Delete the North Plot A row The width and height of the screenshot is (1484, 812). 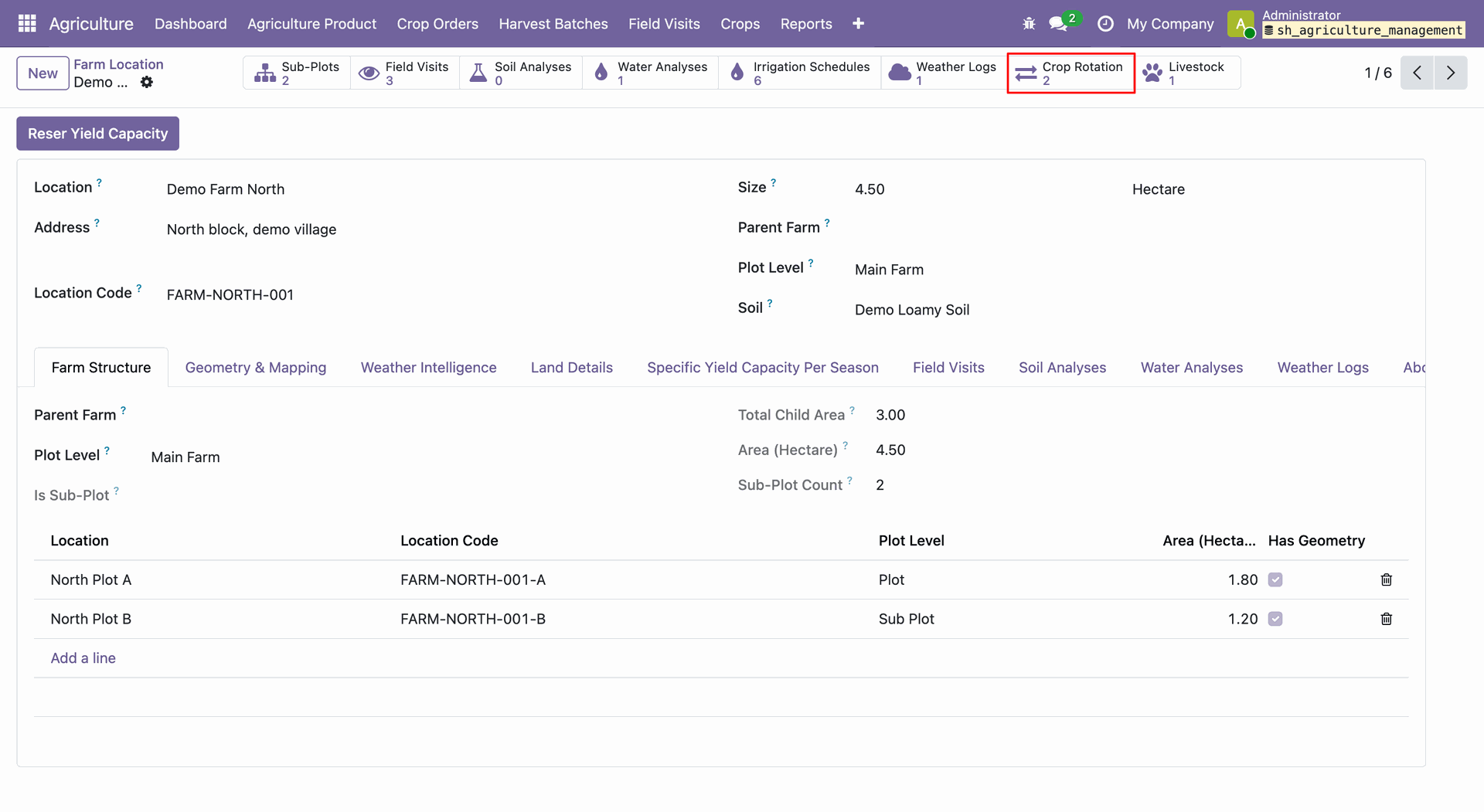1386,579
